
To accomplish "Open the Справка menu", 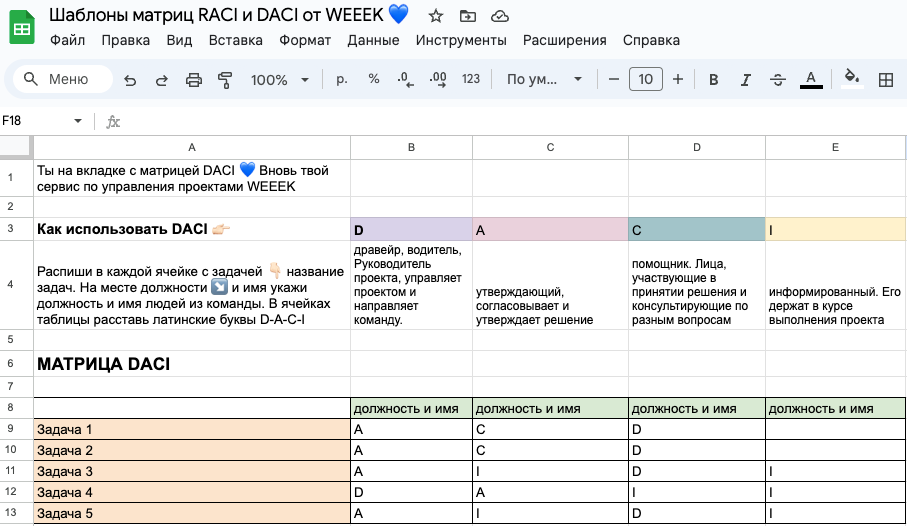I will click(x=651, y=41).
